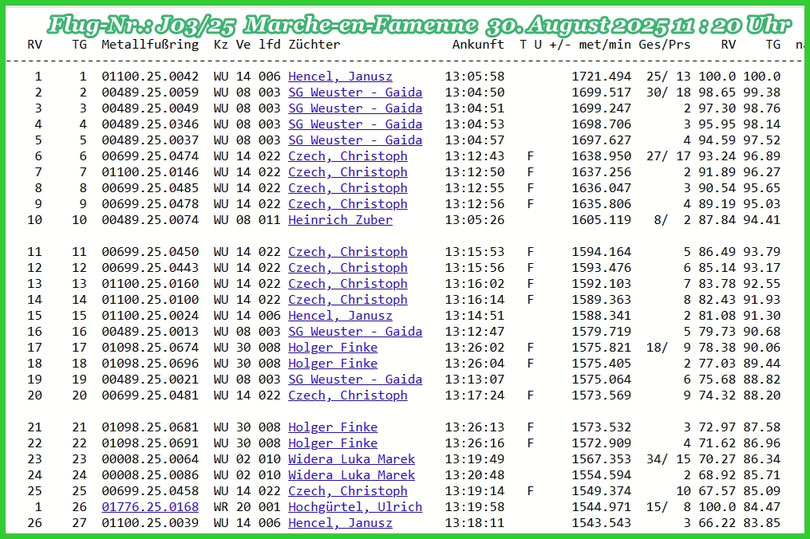Click SG Weuster - Gaida link for ring 00489.25.0037
This screenshot has height=539, width=810.
355,140
